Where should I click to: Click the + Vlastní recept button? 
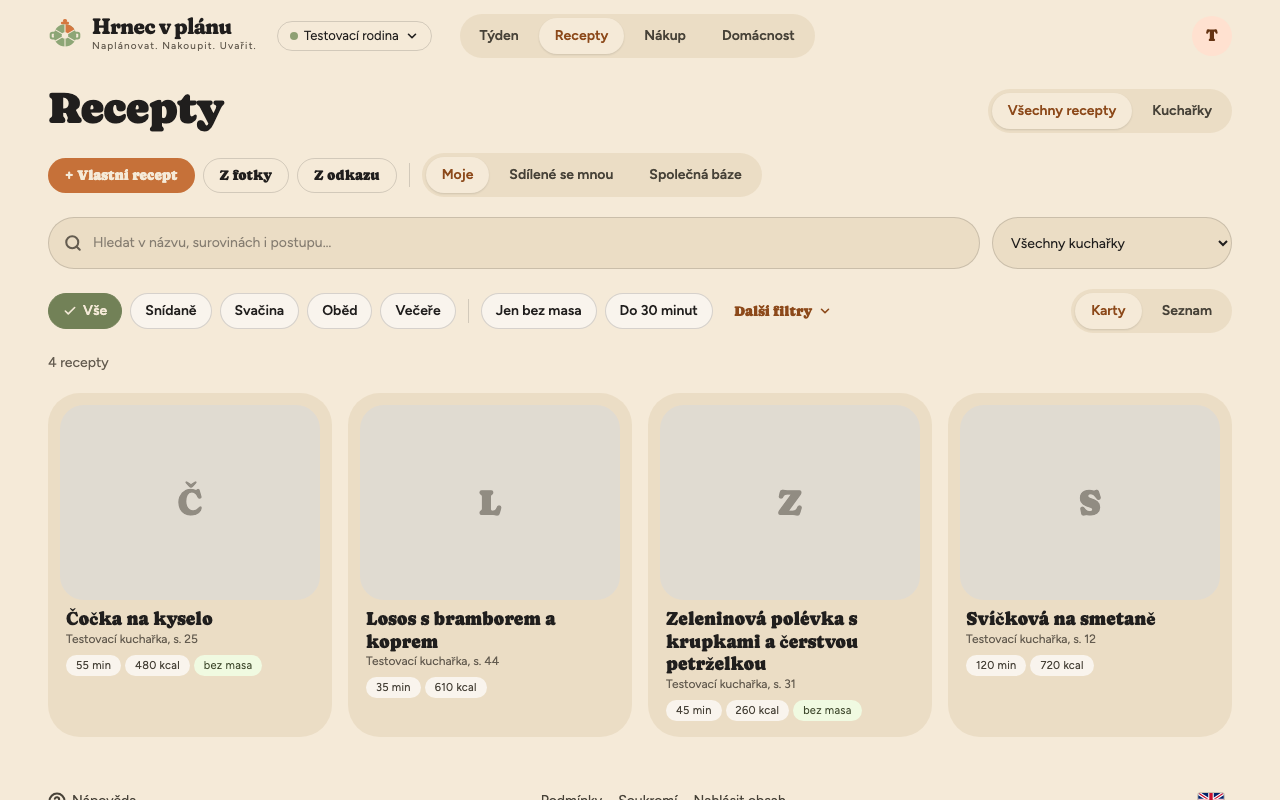pyautogui.click(x=121, y=175)
